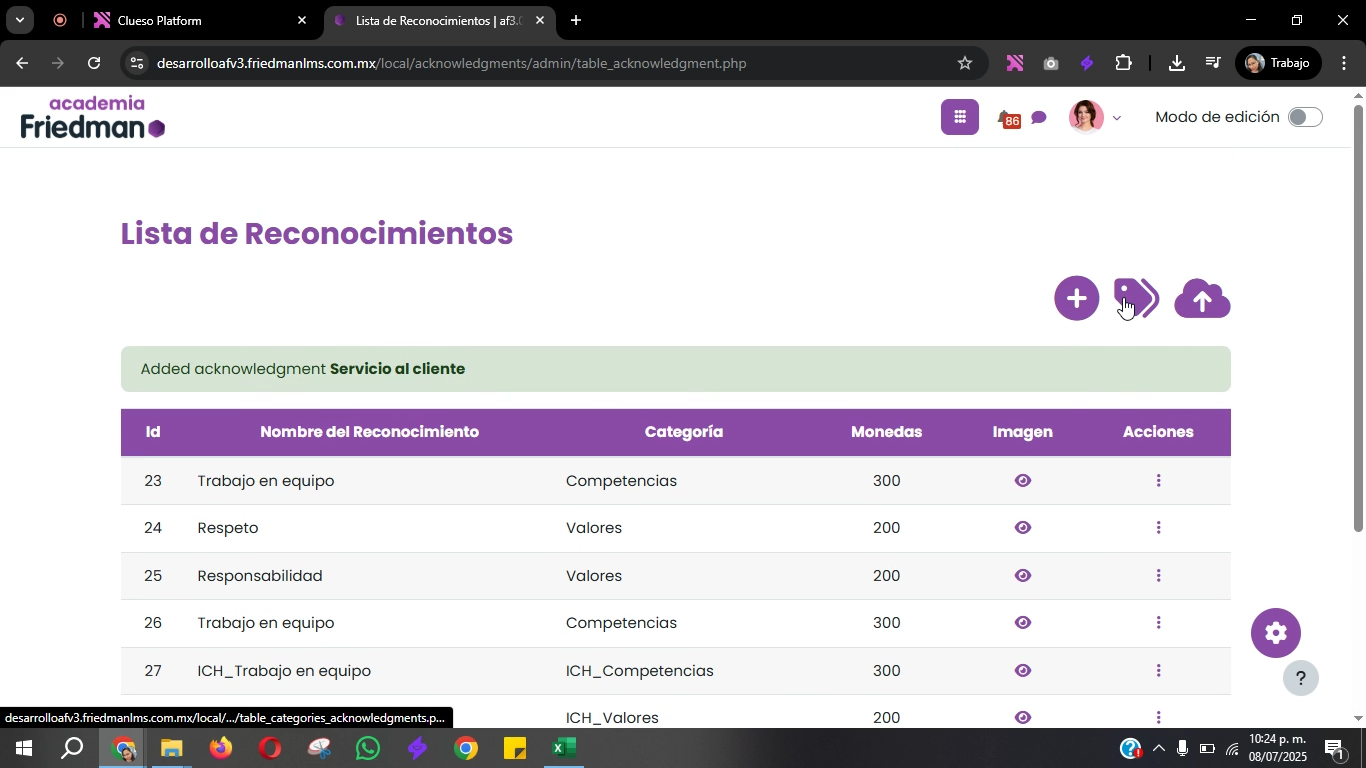Viewport: 1366px width, 768px height.
Task: Open the help question mark button
Action: 1301,679
